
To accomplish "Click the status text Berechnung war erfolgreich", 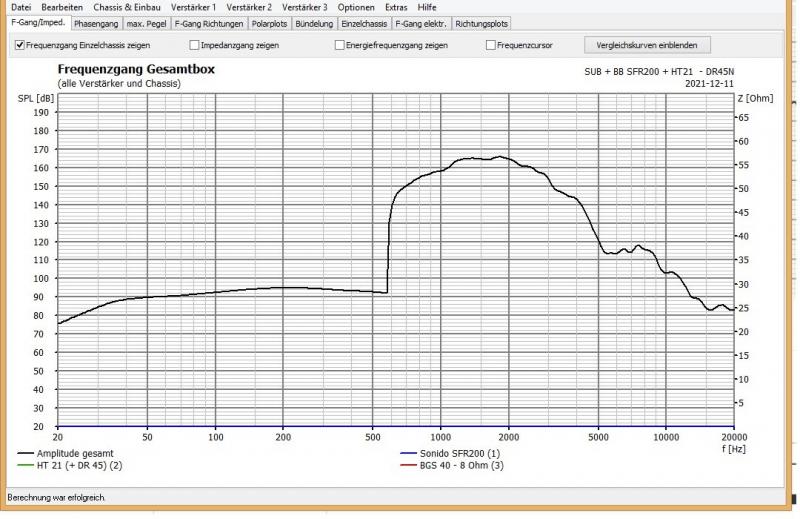I will click(x=56, y=497).
